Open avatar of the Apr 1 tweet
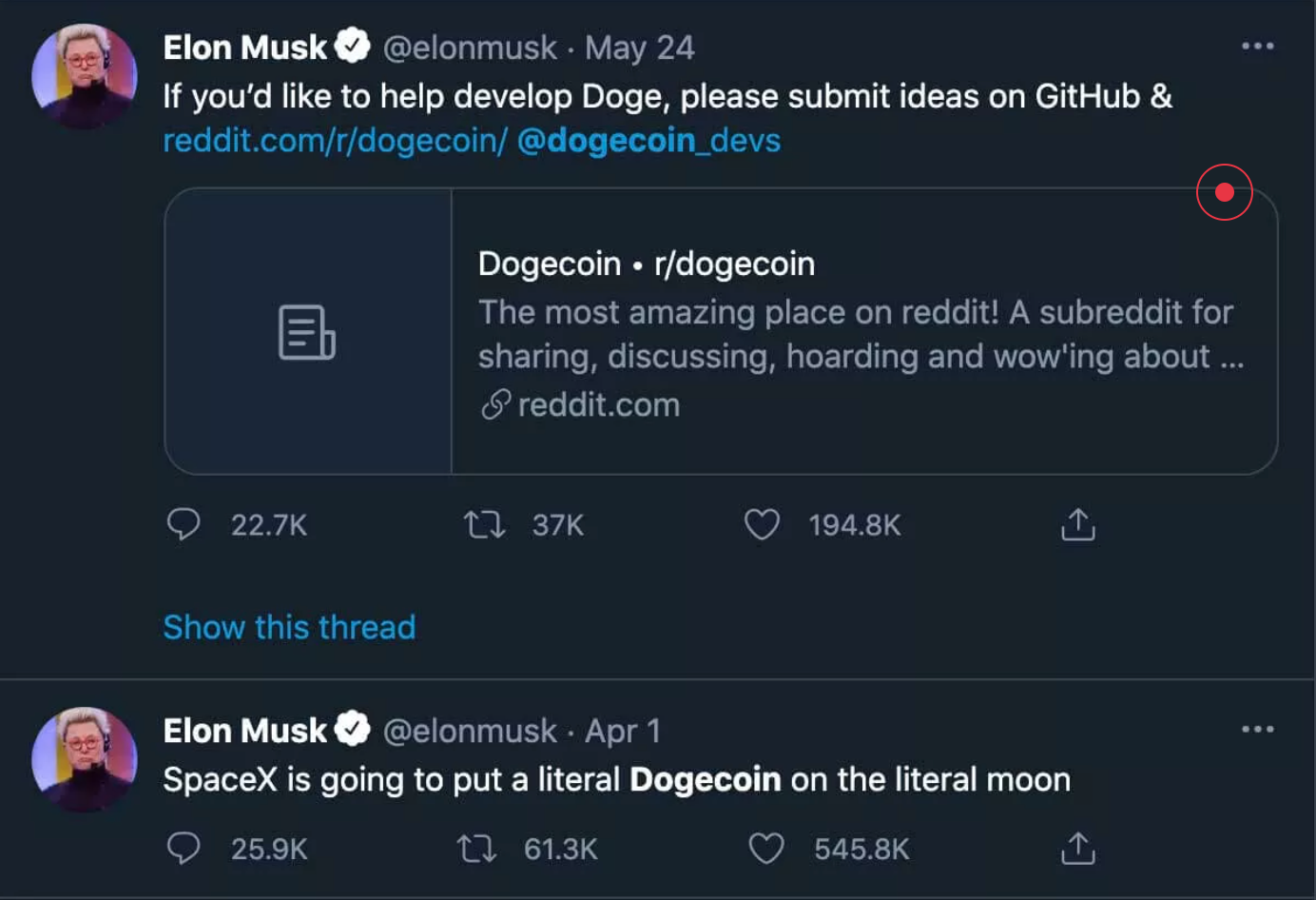Viewport: 1316px width, 900px height. point(84,759)
